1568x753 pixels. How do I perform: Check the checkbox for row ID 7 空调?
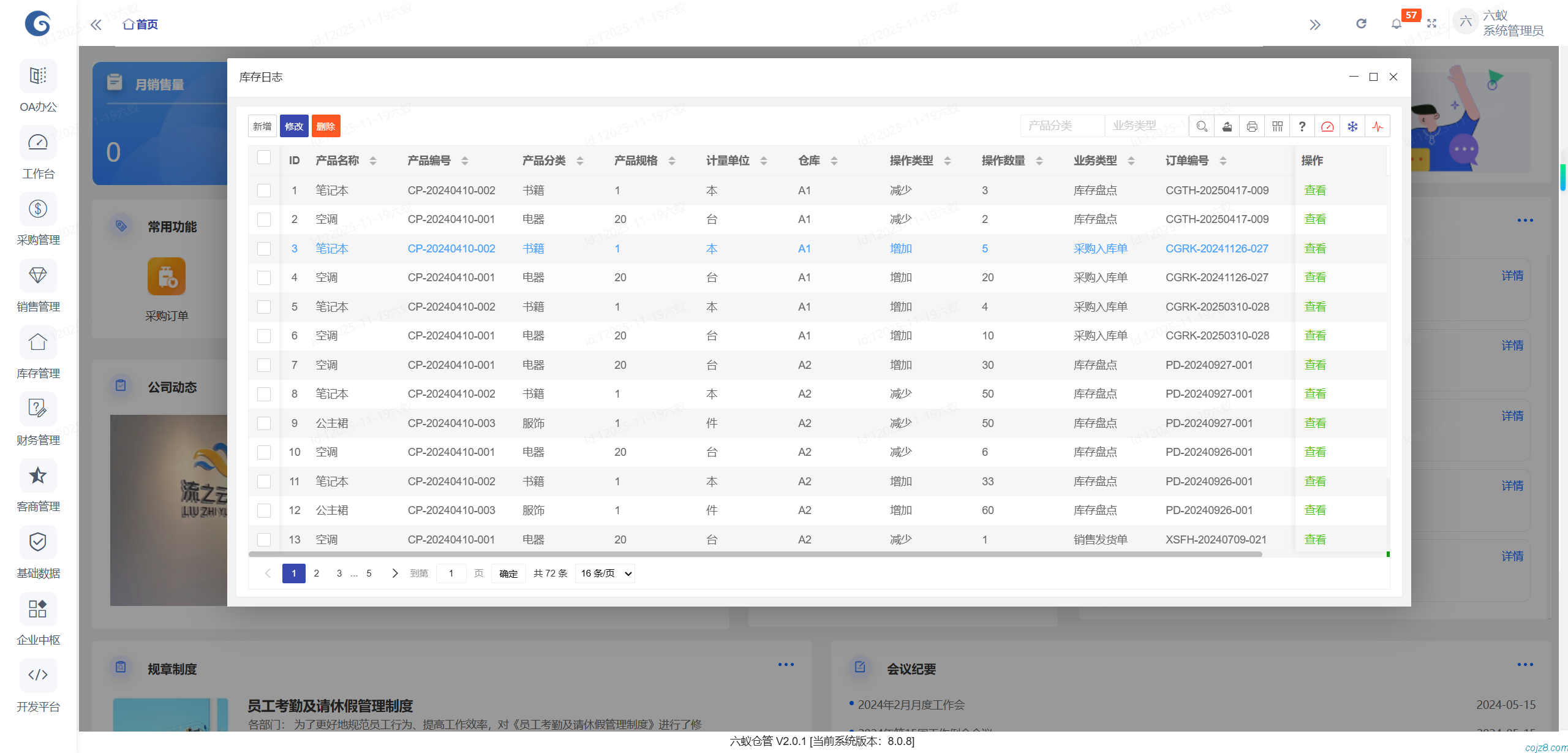(x=264, y=365)
